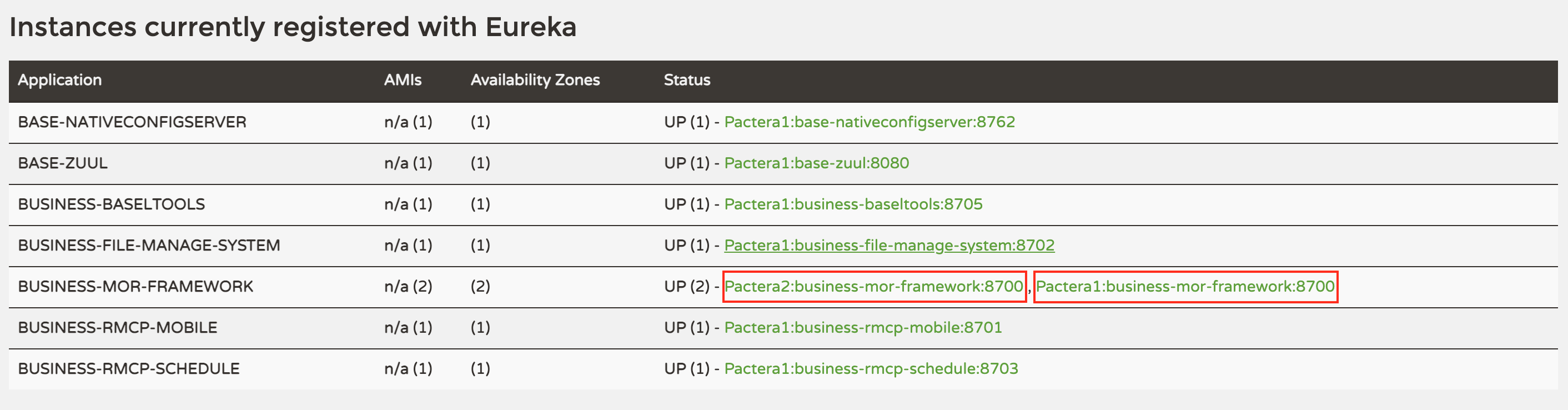1568x410 pixels.
Task: Follow Pactera1:business-file-manage-system:8702 link
Action: 889,245
